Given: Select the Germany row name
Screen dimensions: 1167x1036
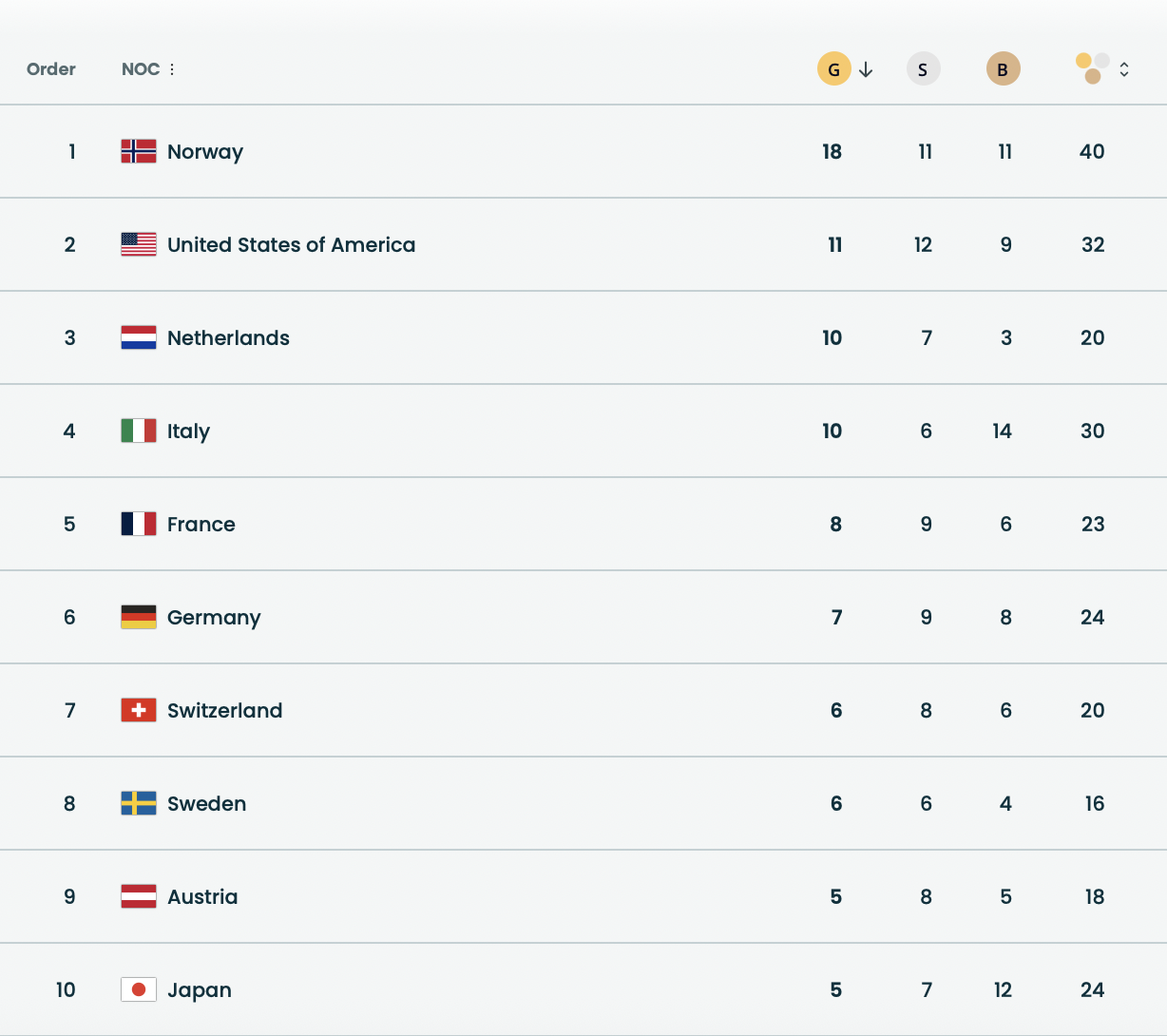Looking at the screenshot, I should [x=214, y=617].
